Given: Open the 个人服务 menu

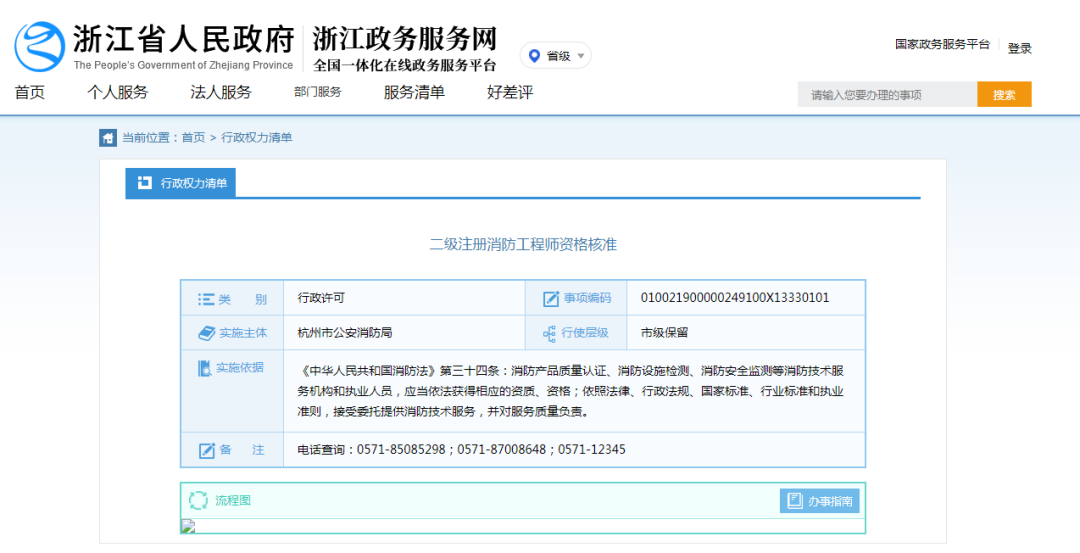Looking at the screenshot, I should point(117,93).
